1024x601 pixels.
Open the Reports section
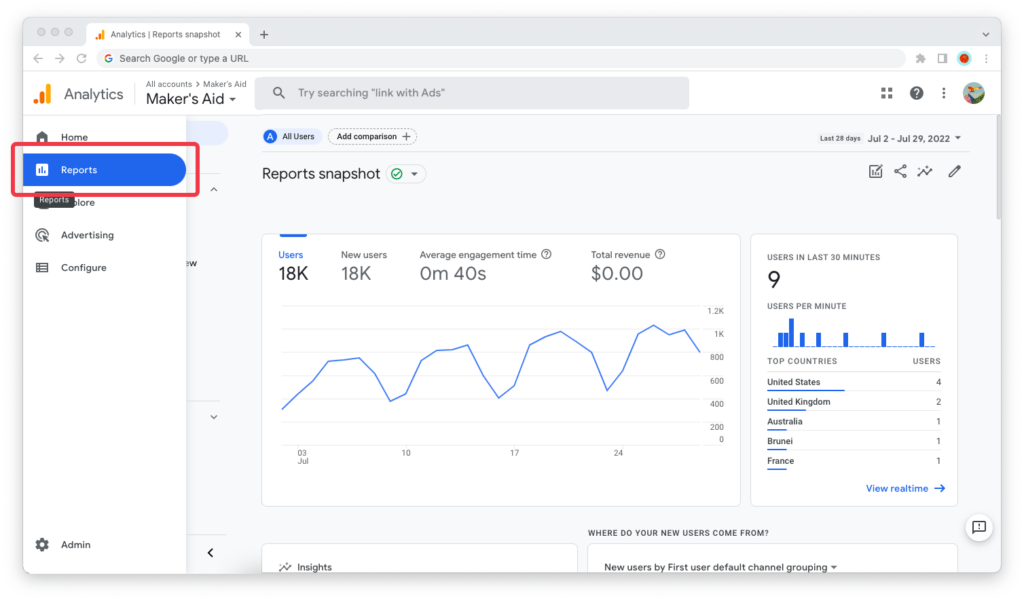(x=104, y=170)
